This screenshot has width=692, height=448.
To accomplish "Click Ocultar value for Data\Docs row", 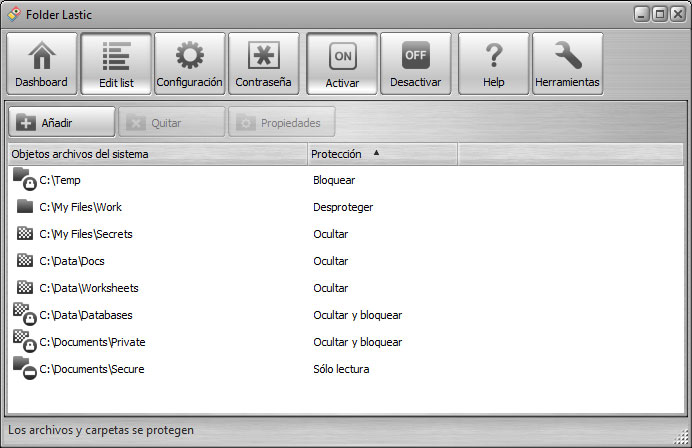I will 331,261.
